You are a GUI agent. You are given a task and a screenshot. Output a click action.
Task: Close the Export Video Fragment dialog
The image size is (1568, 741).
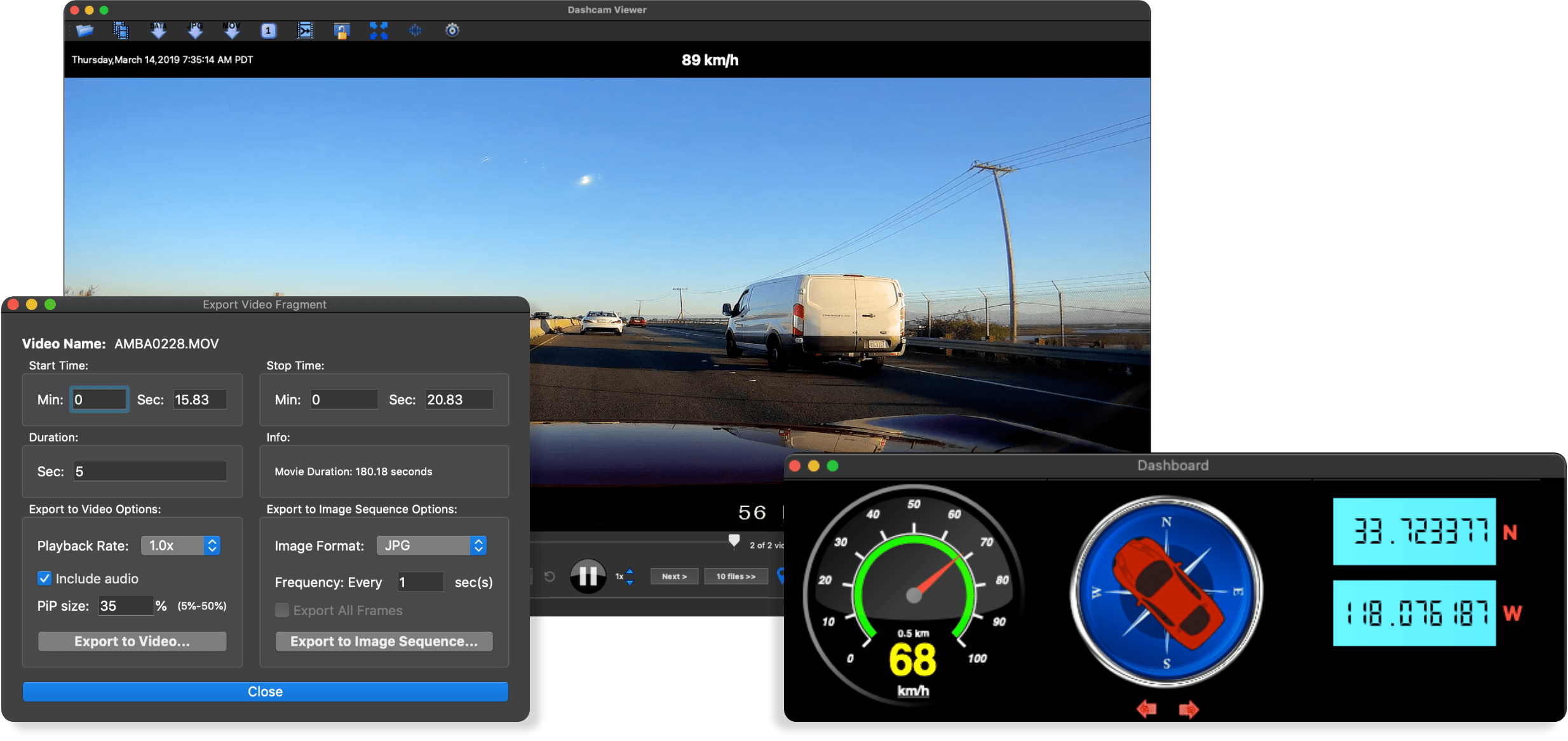tap(265, 691)
